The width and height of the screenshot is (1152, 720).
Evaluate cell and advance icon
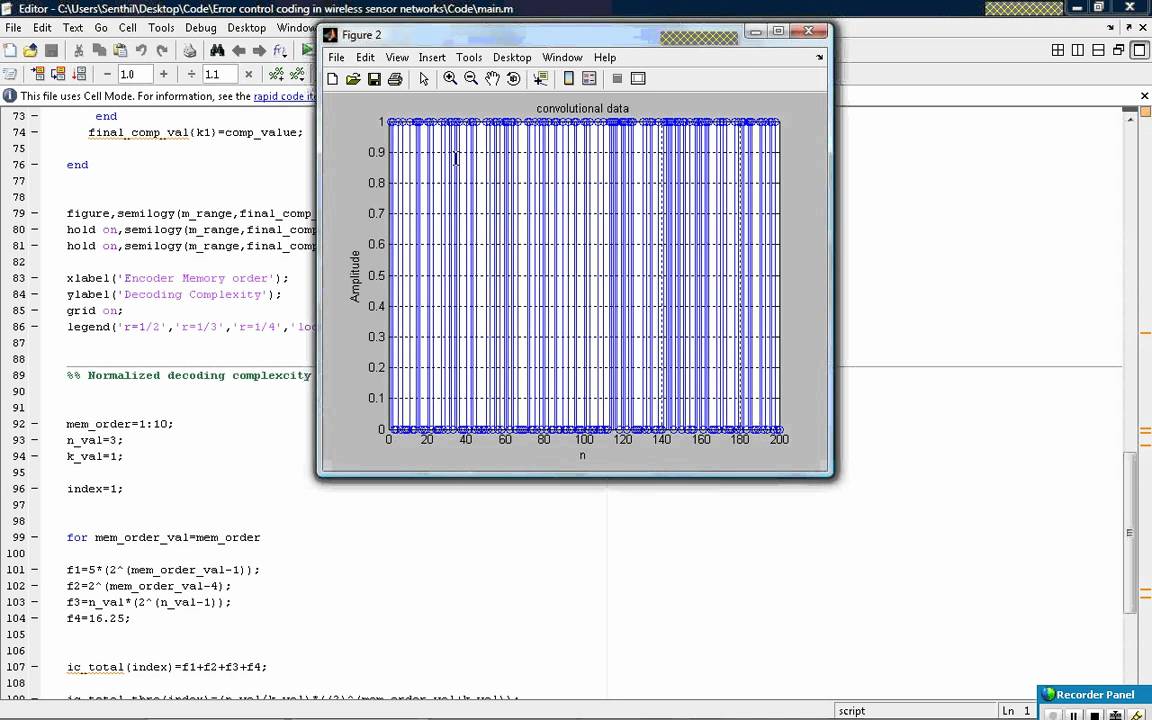58,73
